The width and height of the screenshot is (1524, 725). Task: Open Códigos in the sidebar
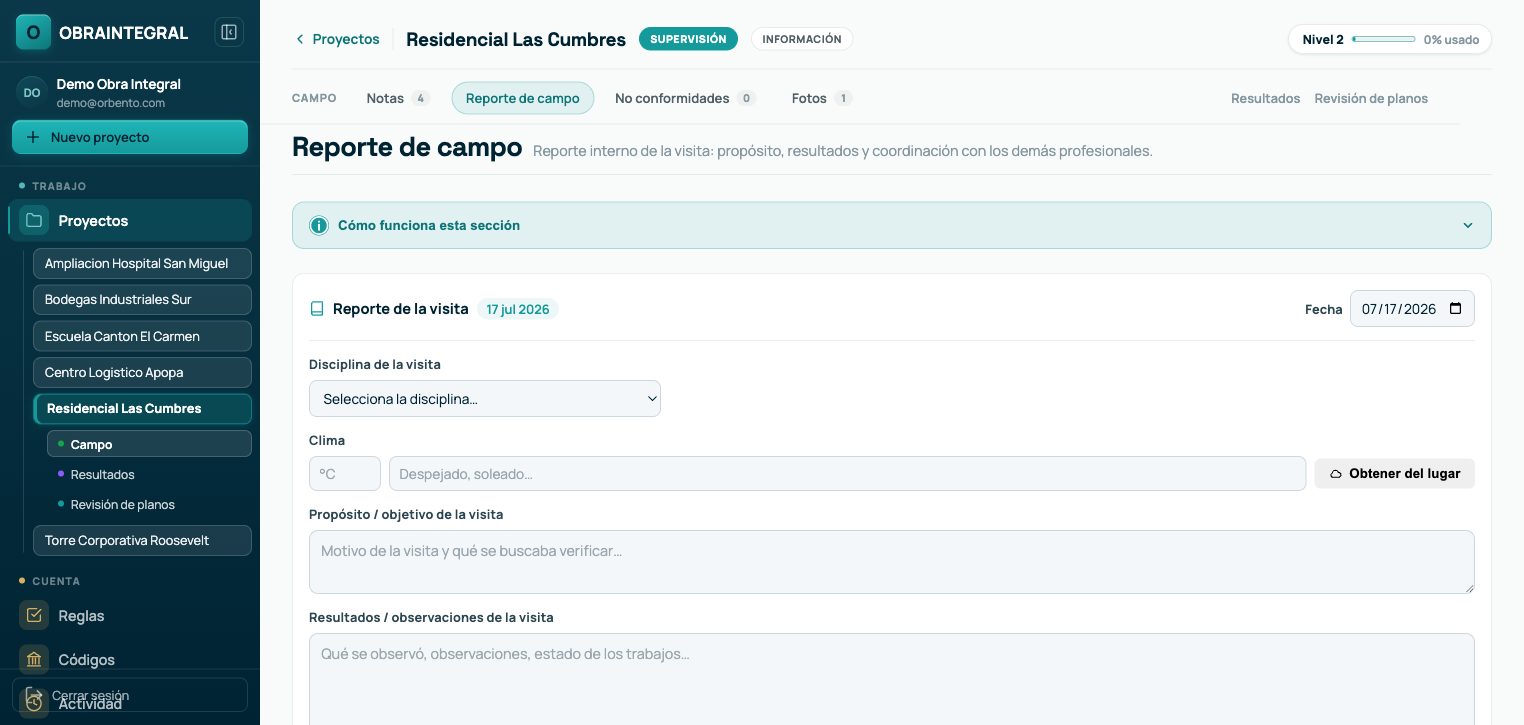(130, 659)
